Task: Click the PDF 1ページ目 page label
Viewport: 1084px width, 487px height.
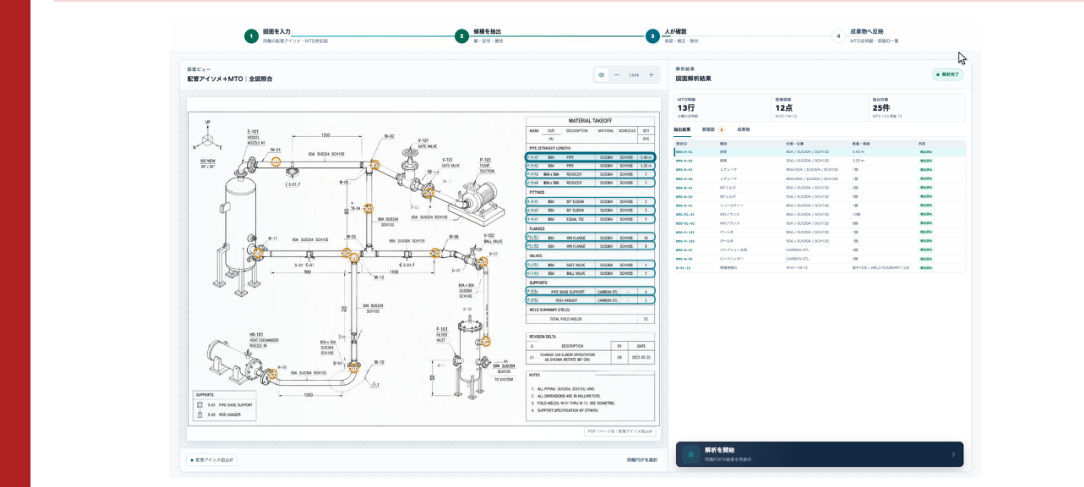Action: click(x=620, y=431)
